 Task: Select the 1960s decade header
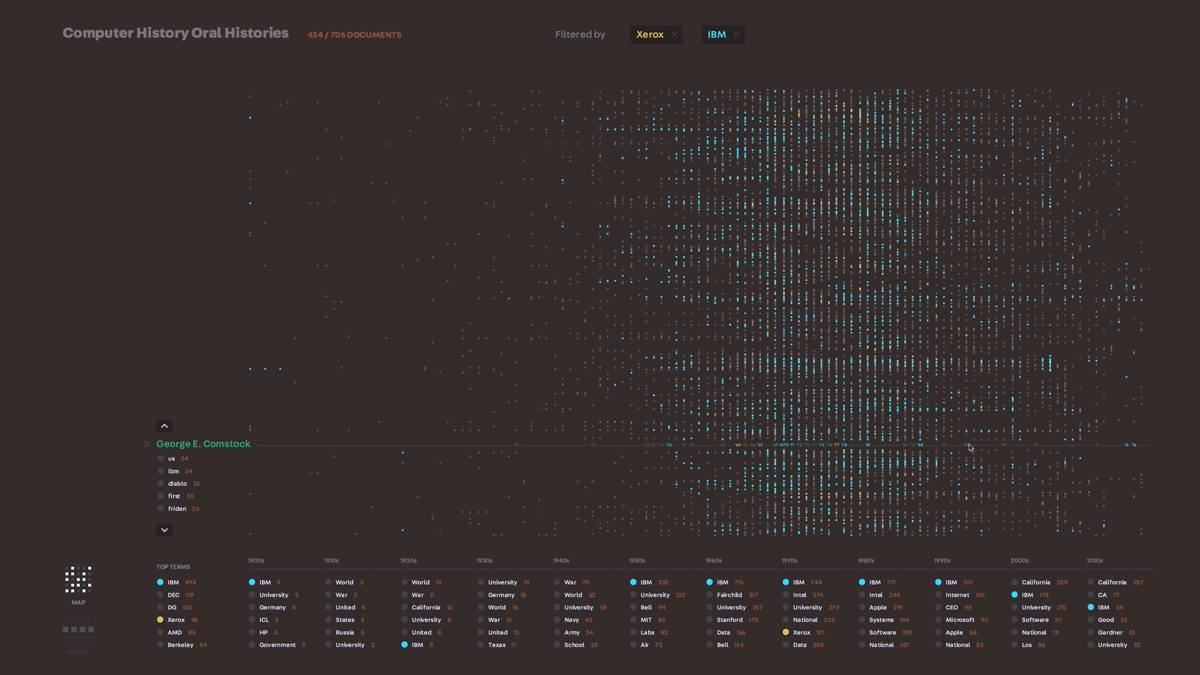713,561
